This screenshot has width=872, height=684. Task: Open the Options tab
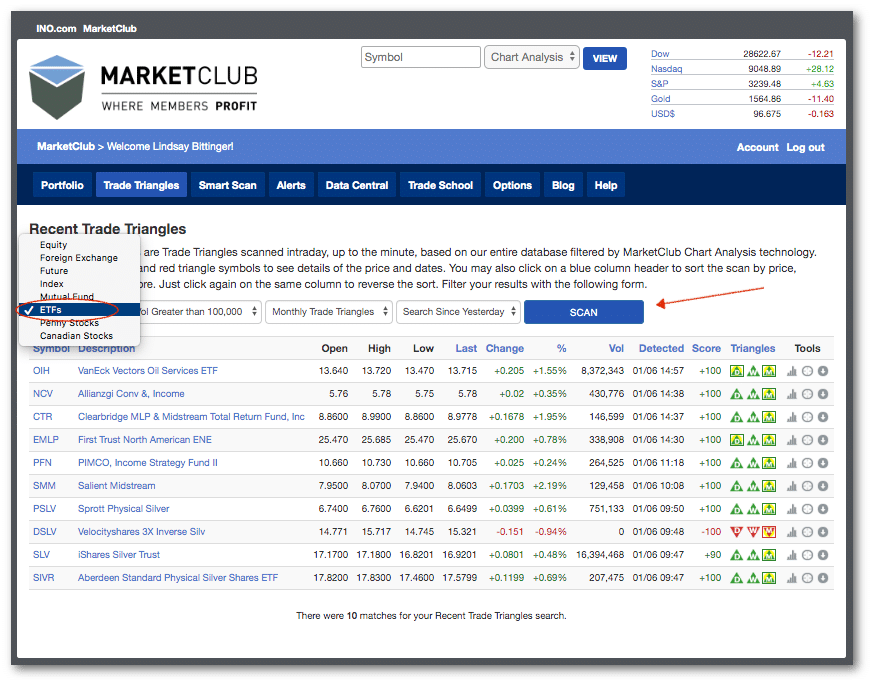pyautogui.click(x=512, y=185)
